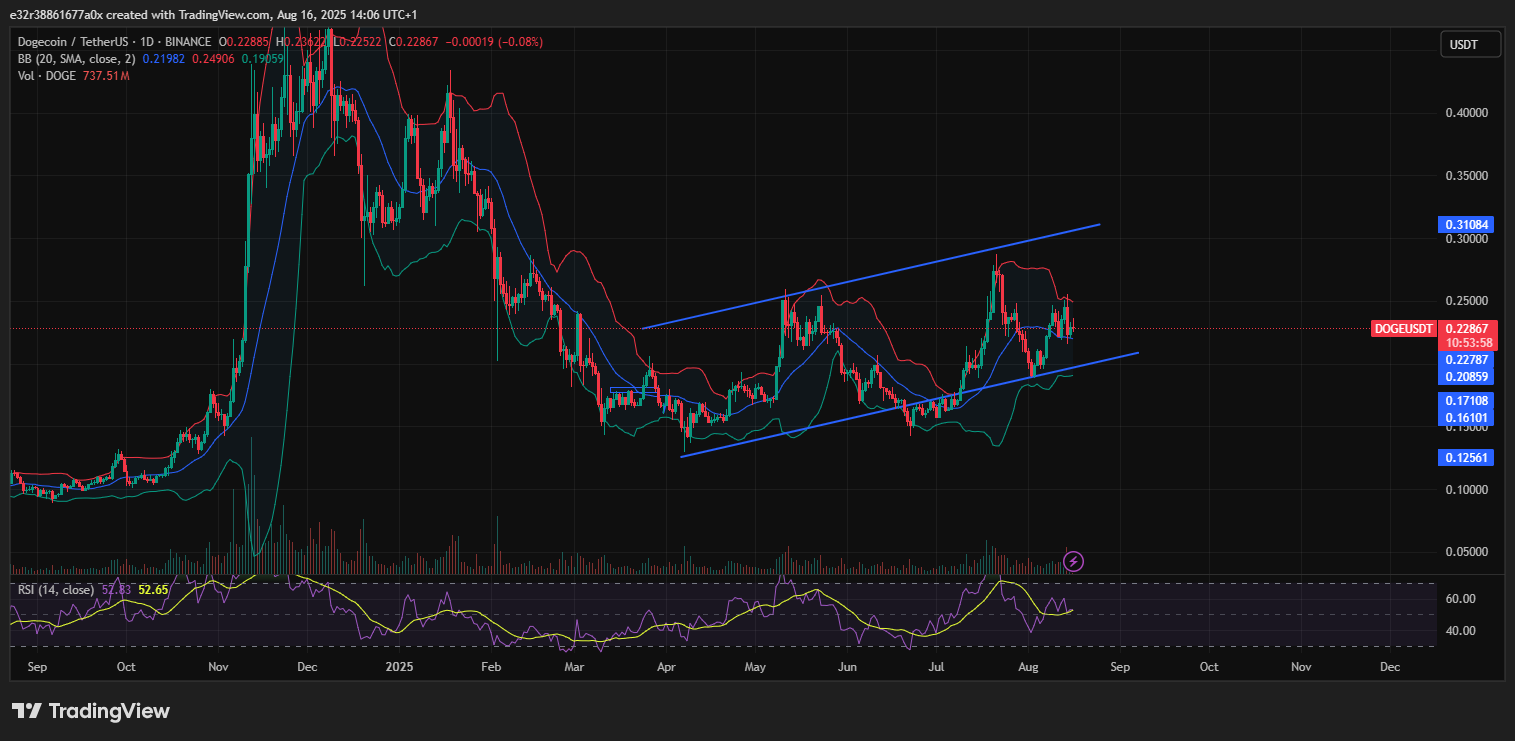The width and height of the screenshot is (1515, 741).
Task: Click the Feb label on time axis
Action: point(491,665)
